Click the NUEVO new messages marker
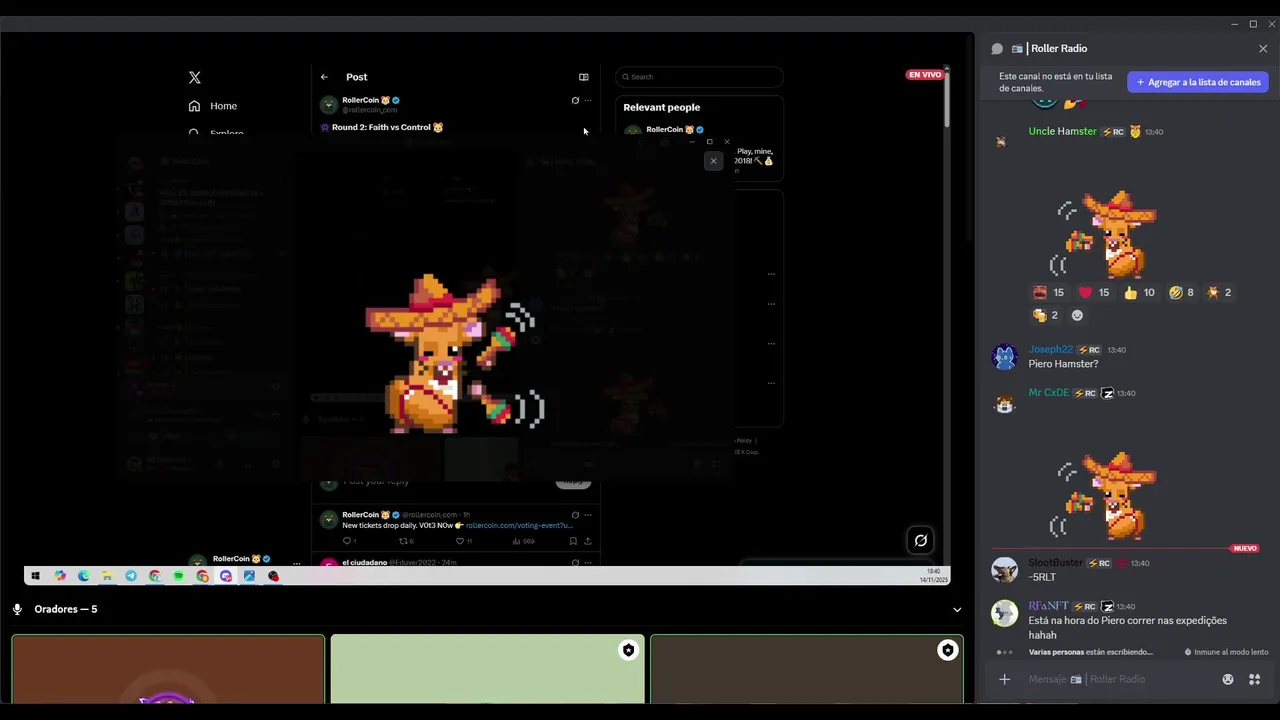 (1245, 549)
